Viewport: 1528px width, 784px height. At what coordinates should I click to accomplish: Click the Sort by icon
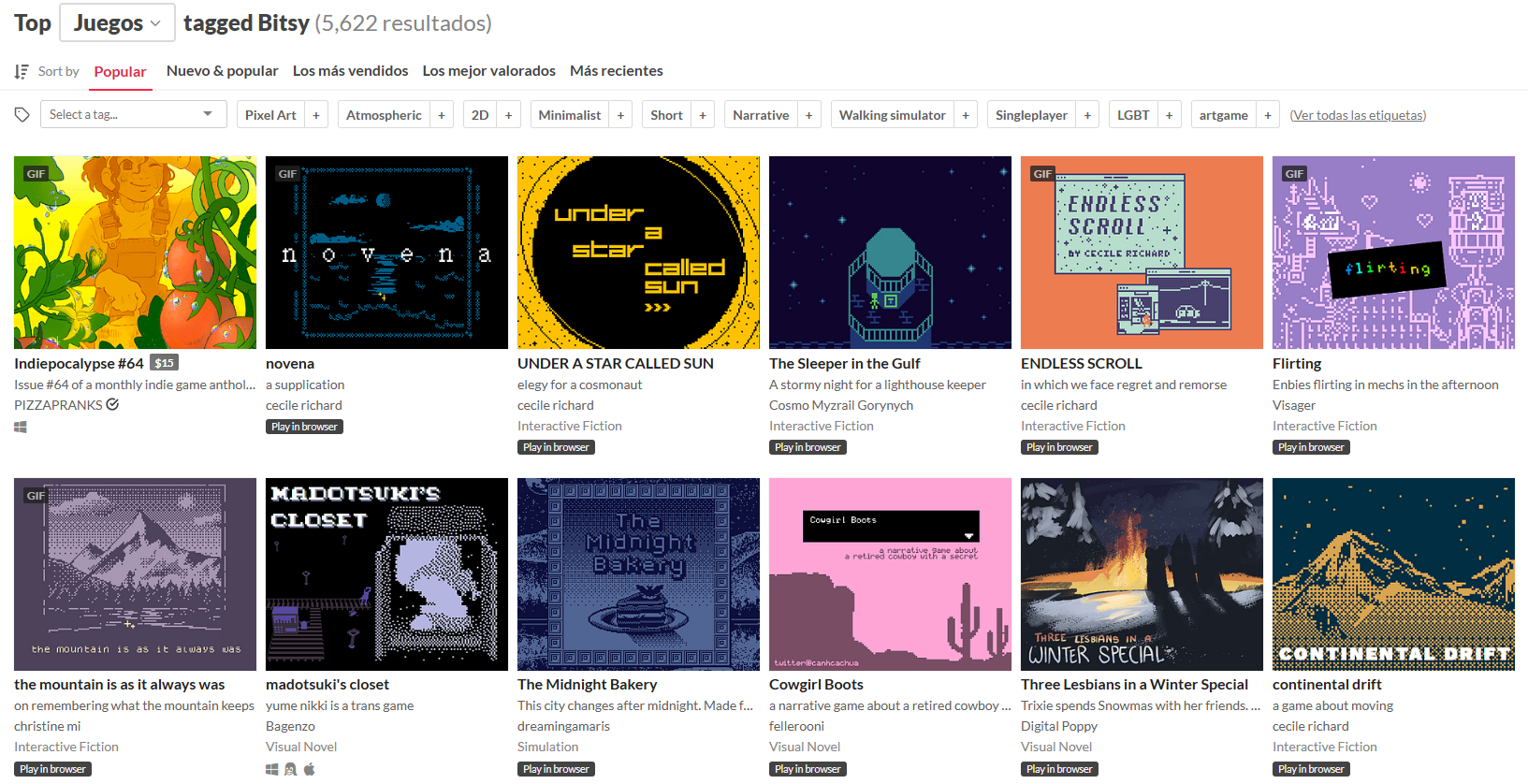[22, 71]
